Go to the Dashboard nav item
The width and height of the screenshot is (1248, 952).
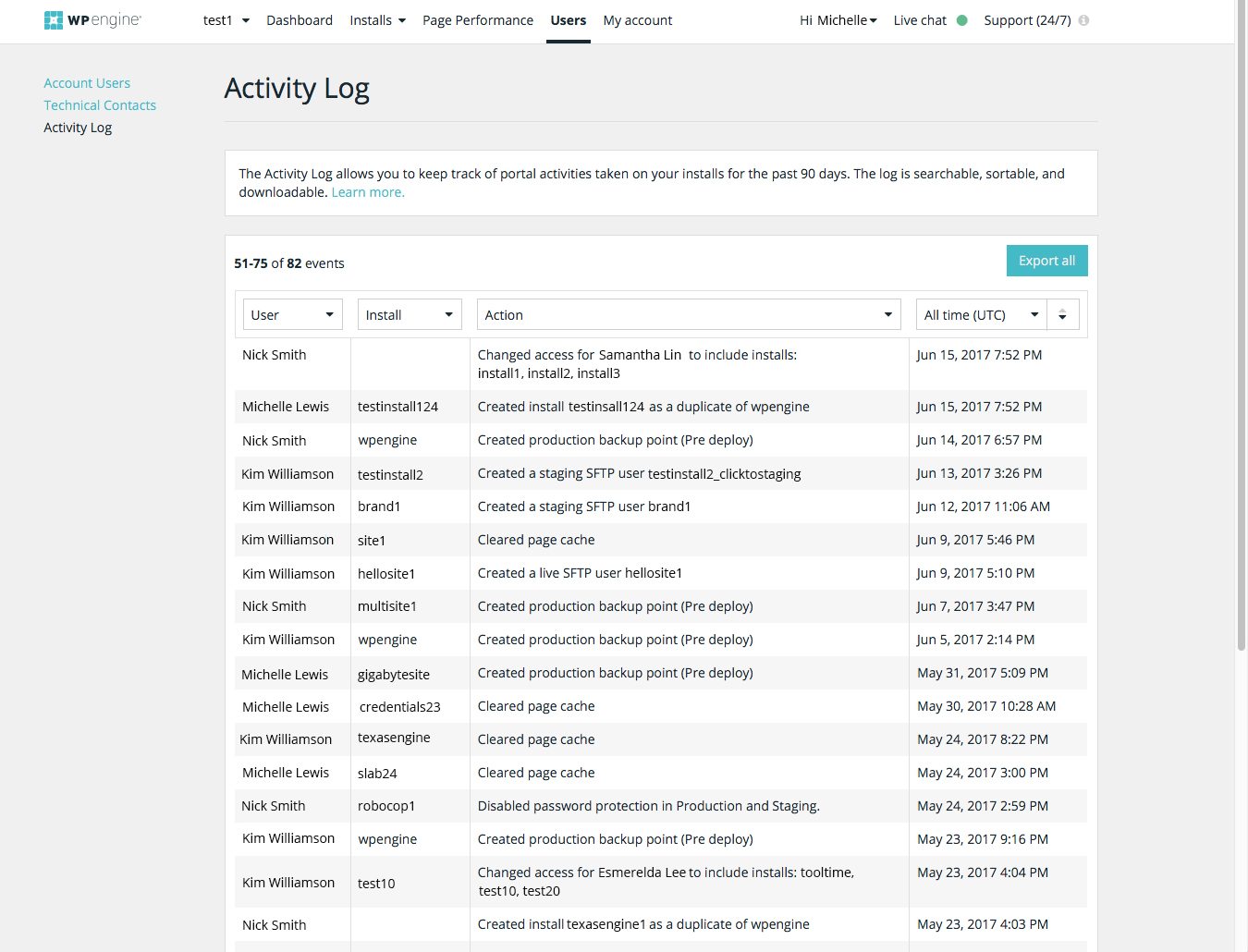[x=300, y=20]
